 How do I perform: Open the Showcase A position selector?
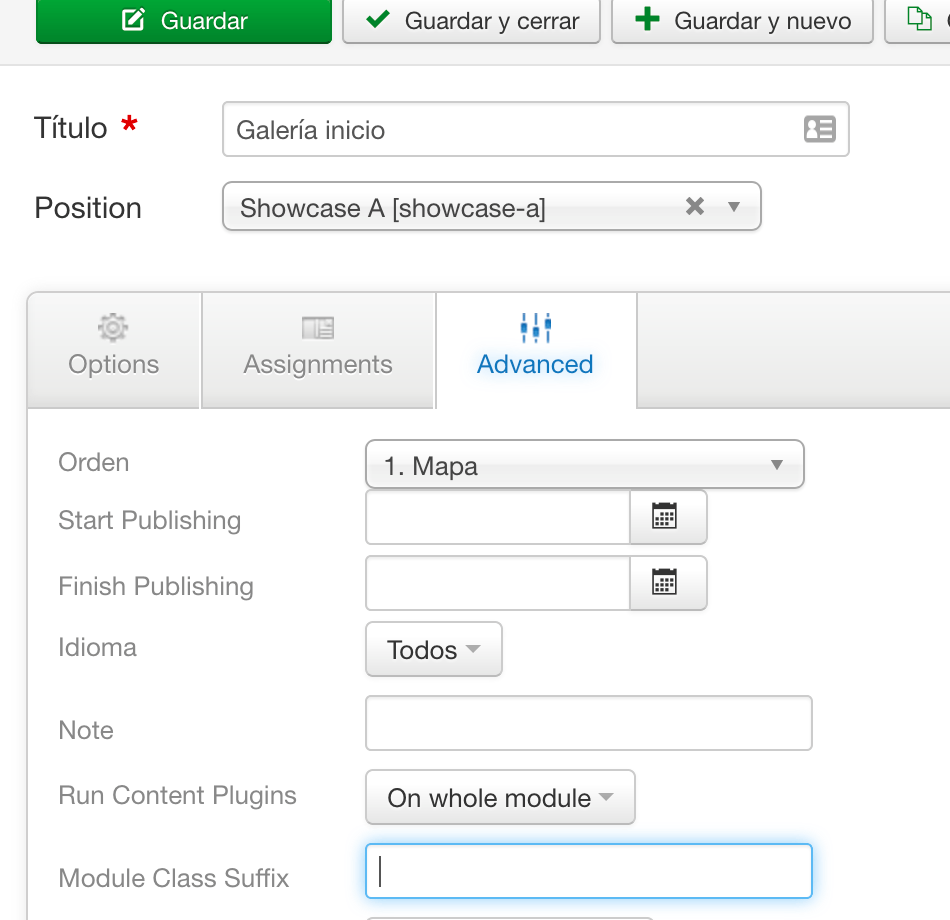coord(491,206)
